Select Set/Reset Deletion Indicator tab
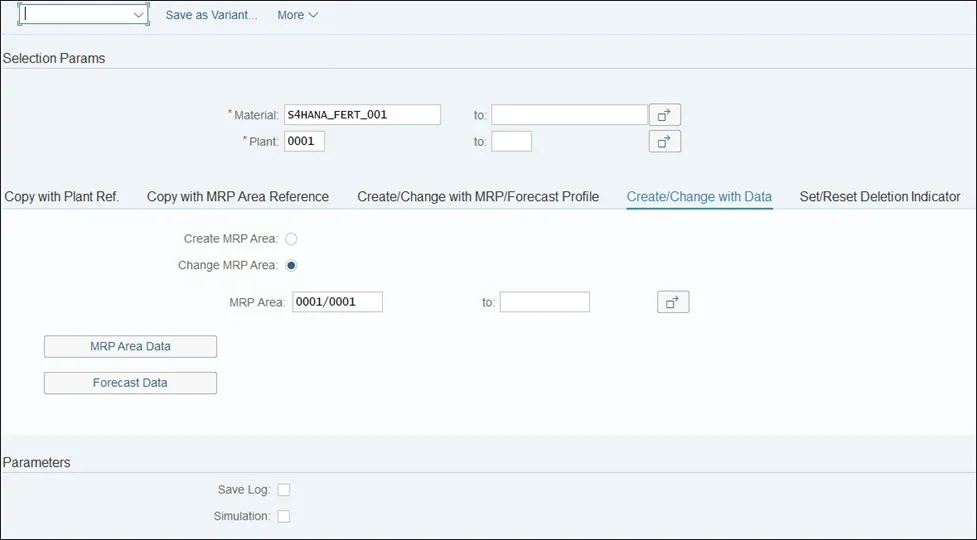The image size is (977, 540). [x=880, y=197]
